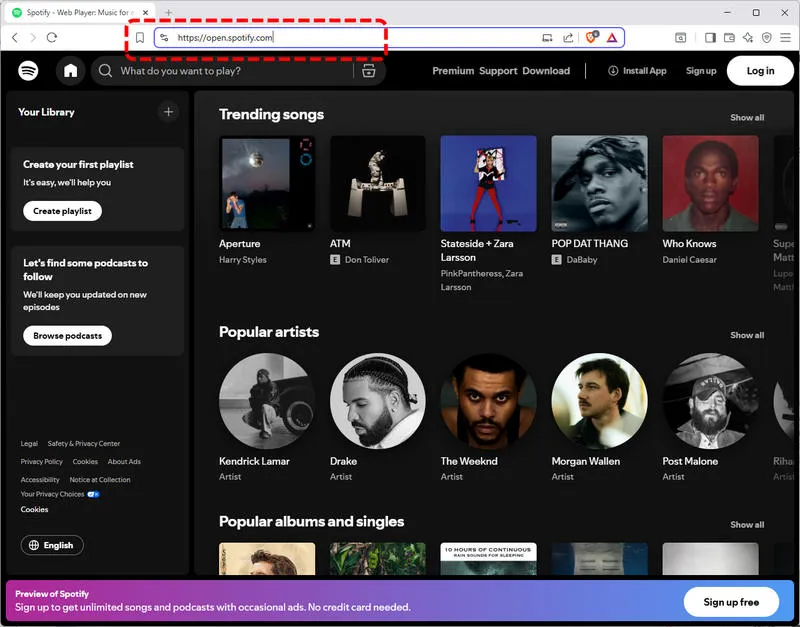Open a new browser tab
800x627 pixels.
coord(166,13)
